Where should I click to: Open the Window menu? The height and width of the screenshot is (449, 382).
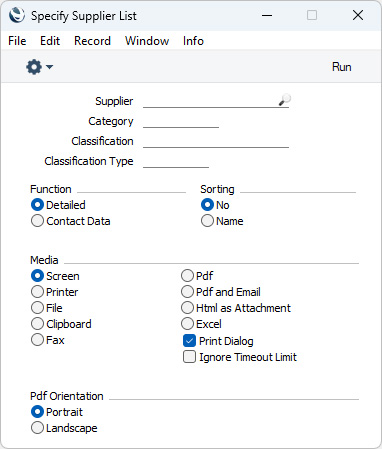tap(147, 41)
